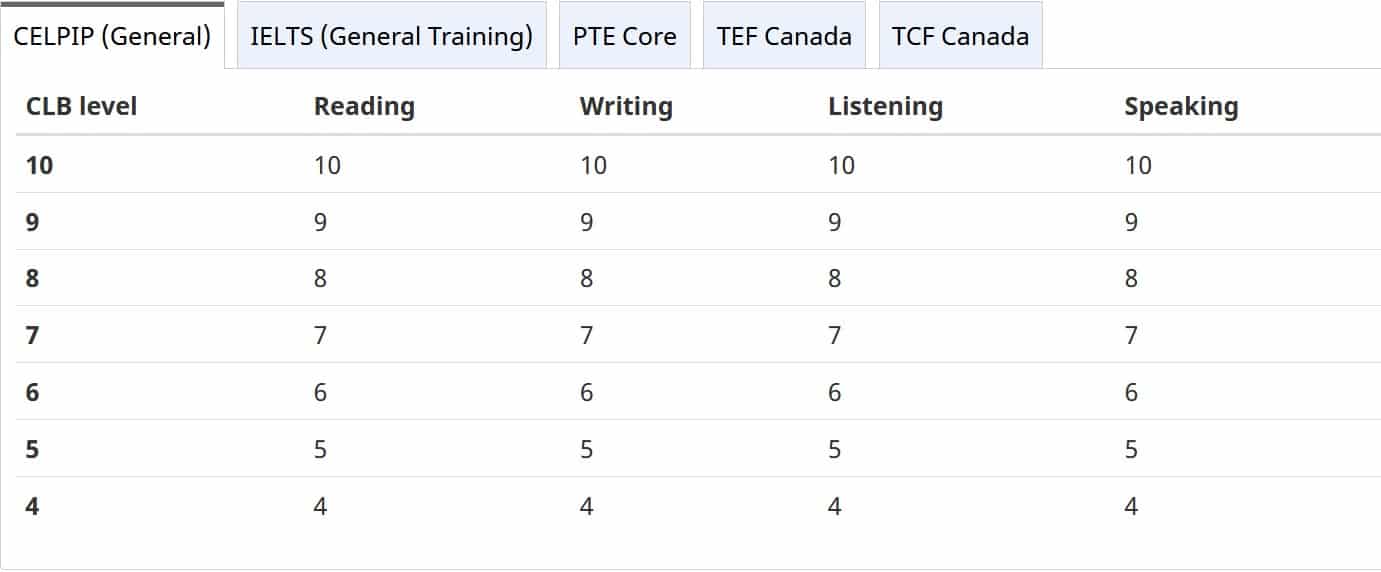Click the Reading column header
Image resolution: width=1381 pixels, height=572 pixels.
click(x=364, y=106)
